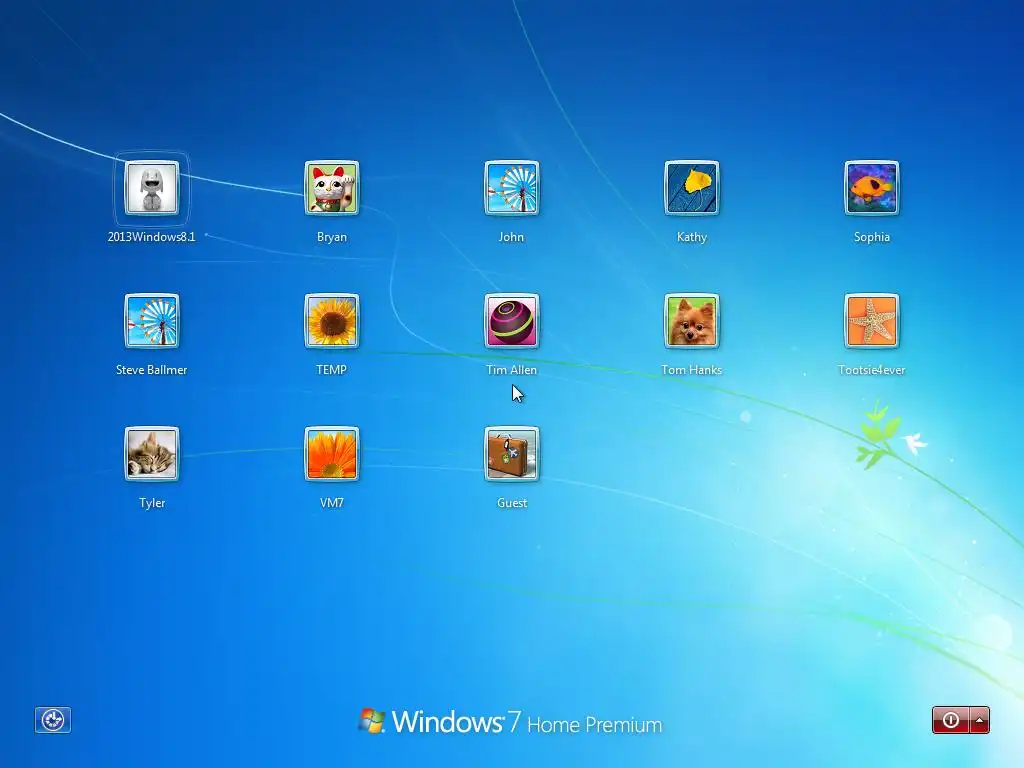This screenshot has height=768, width=1024.
Task: Click the John user name label
Action: click(511, 236)
